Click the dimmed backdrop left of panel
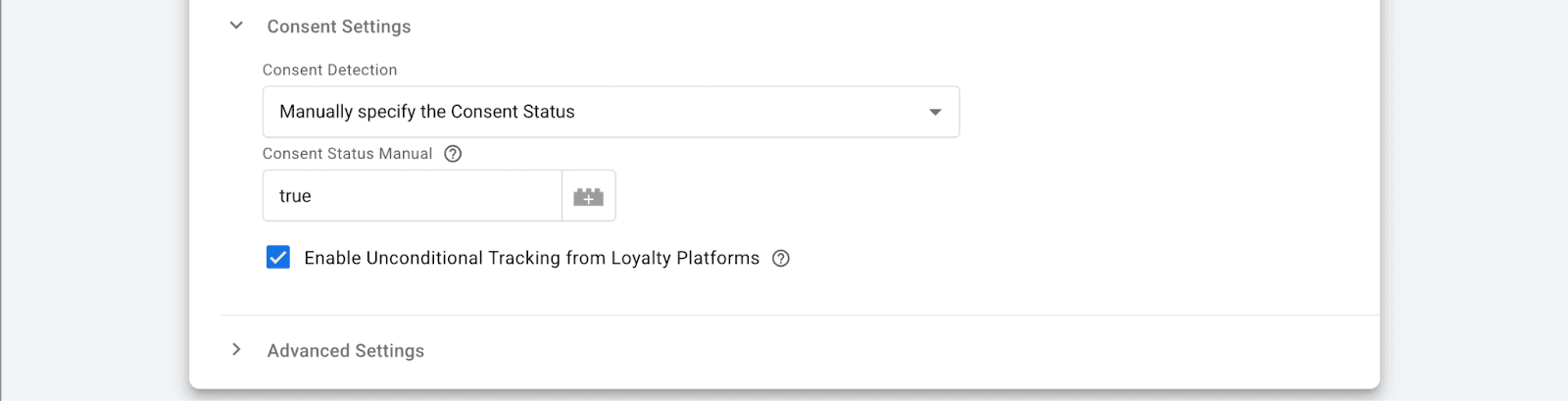 tap(93, 196)
